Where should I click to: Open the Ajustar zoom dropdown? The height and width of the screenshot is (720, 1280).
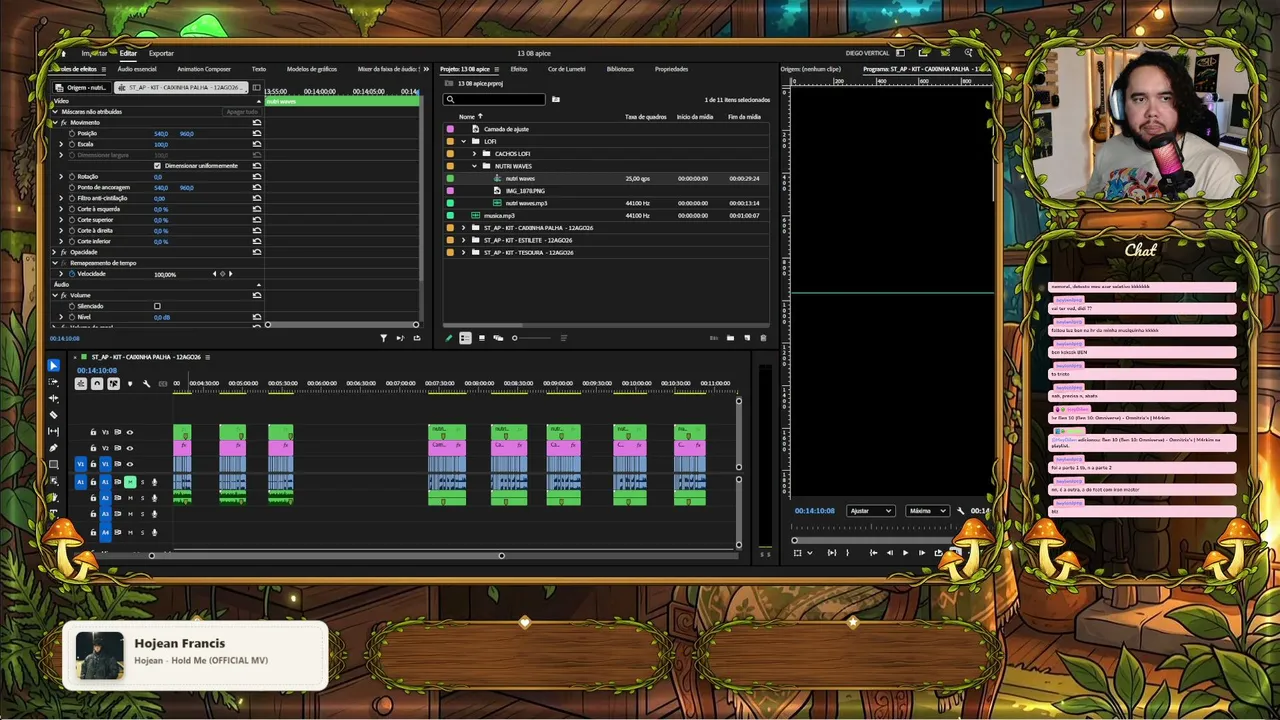tap(870, 511)
